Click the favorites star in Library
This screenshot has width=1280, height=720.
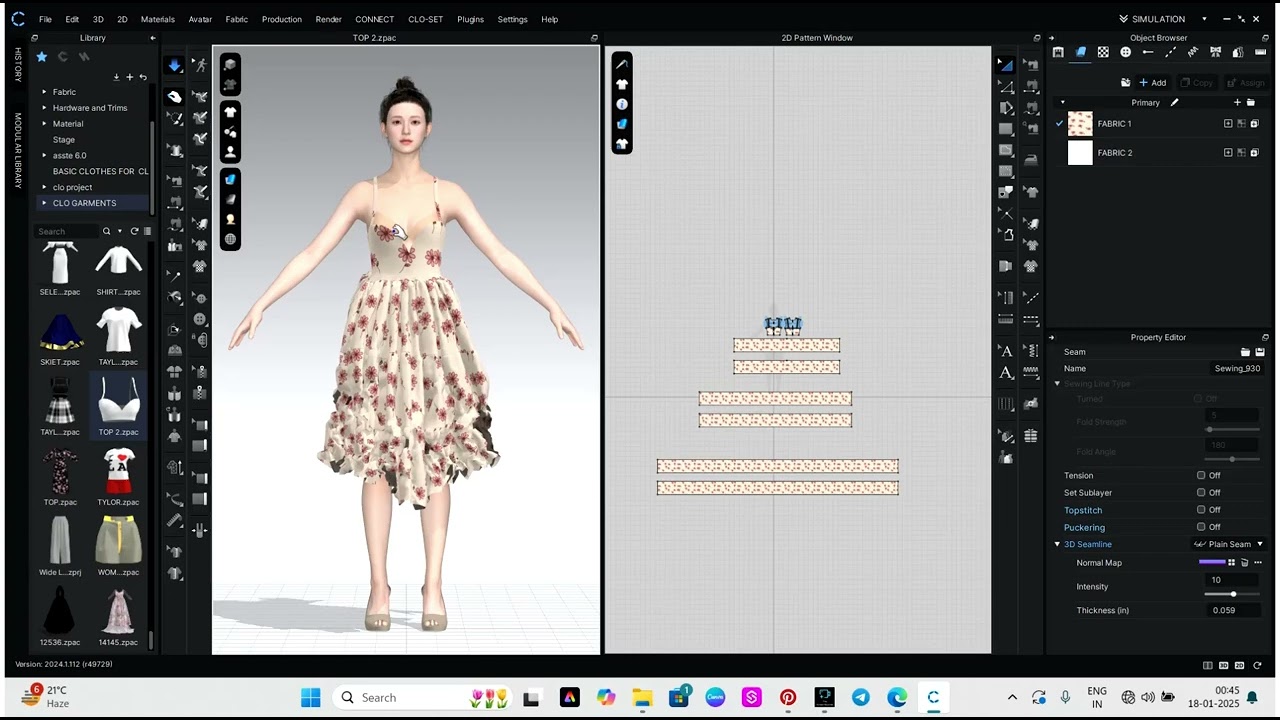point(41,57)
